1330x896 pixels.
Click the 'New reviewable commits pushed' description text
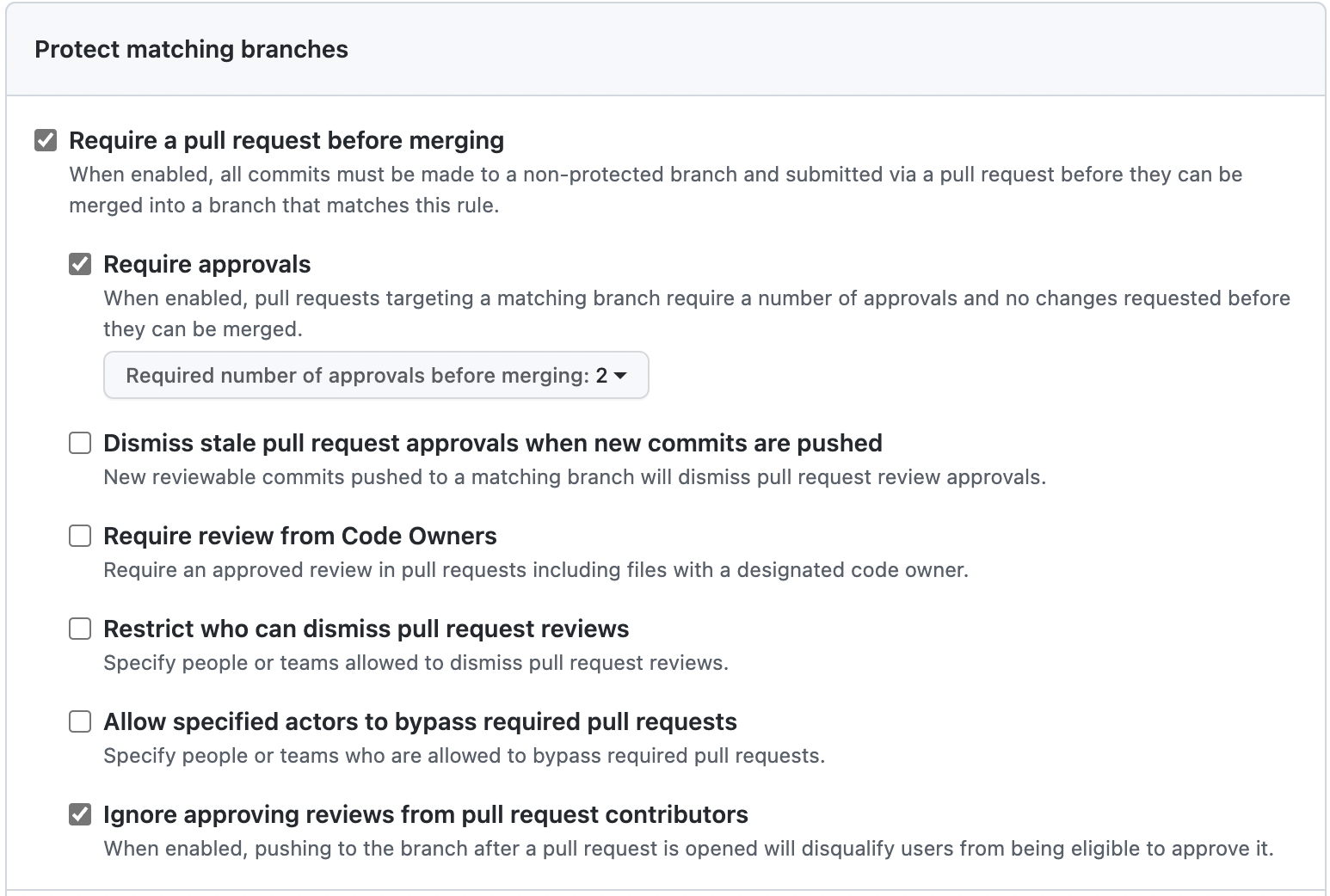[x=574, y=477]
